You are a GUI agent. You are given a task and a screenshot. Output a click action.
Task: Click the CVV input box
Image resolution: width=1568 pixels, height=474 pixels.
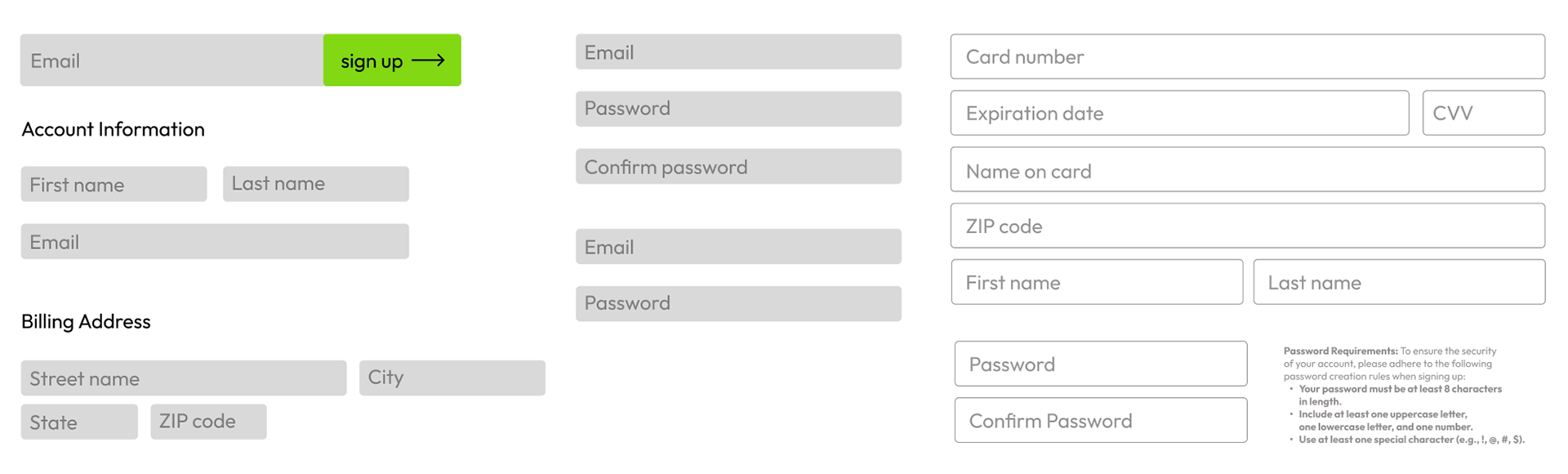1484,113
